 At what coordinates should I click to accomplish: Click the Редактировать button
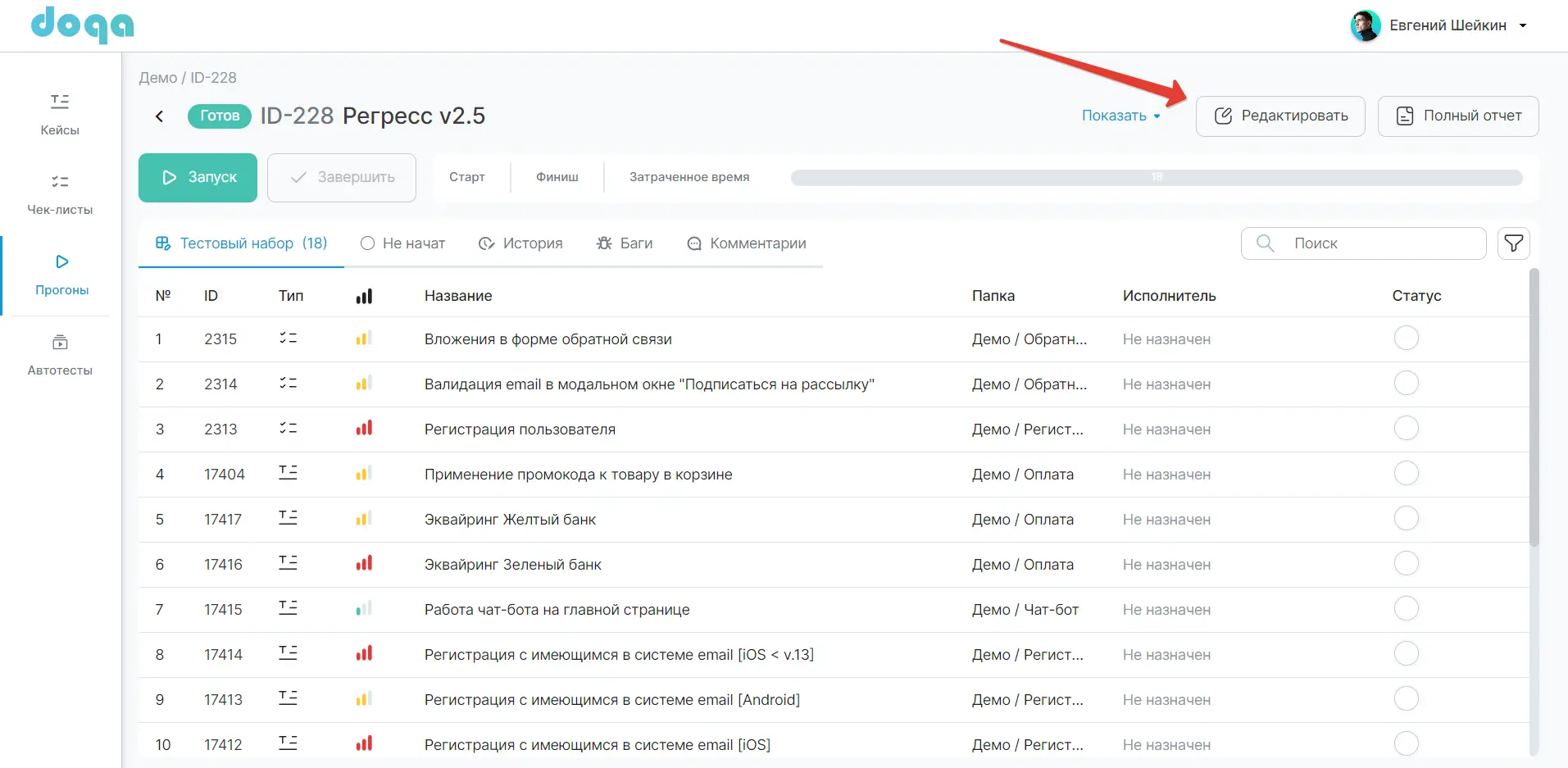click(1279, 116)
